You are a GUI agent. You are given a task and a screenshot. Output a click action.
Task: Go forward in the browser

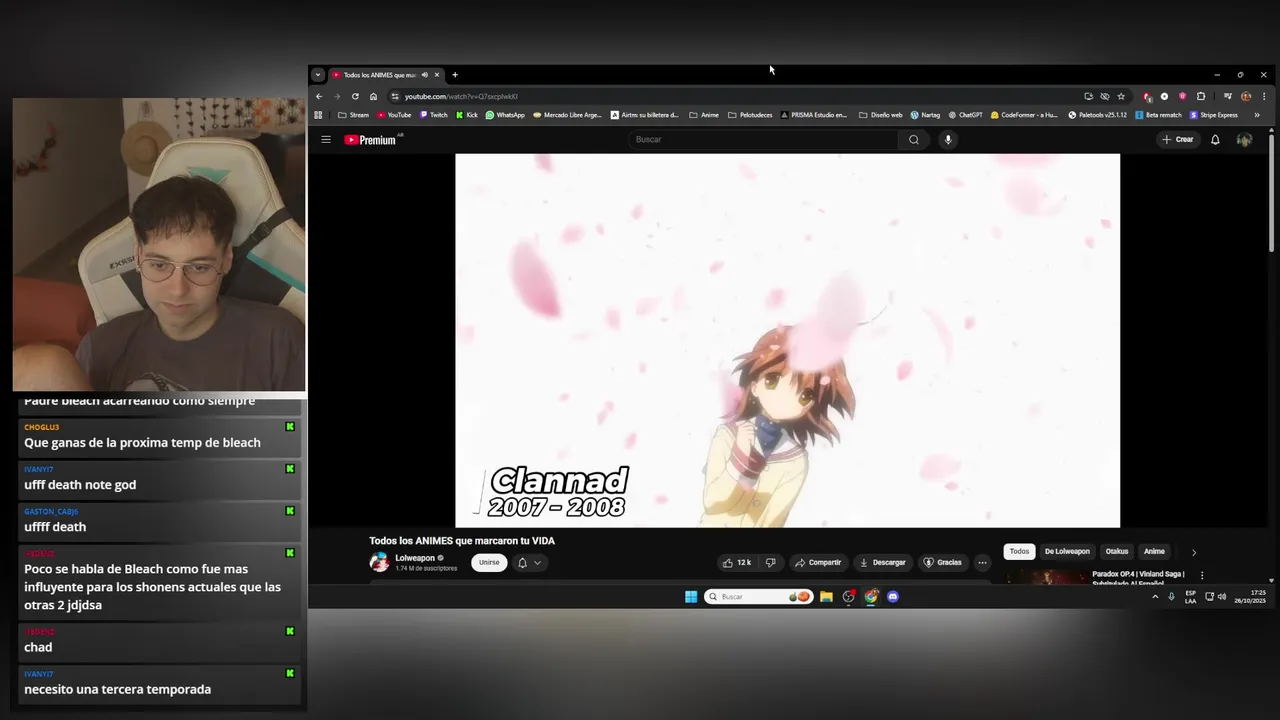point(337,96)
